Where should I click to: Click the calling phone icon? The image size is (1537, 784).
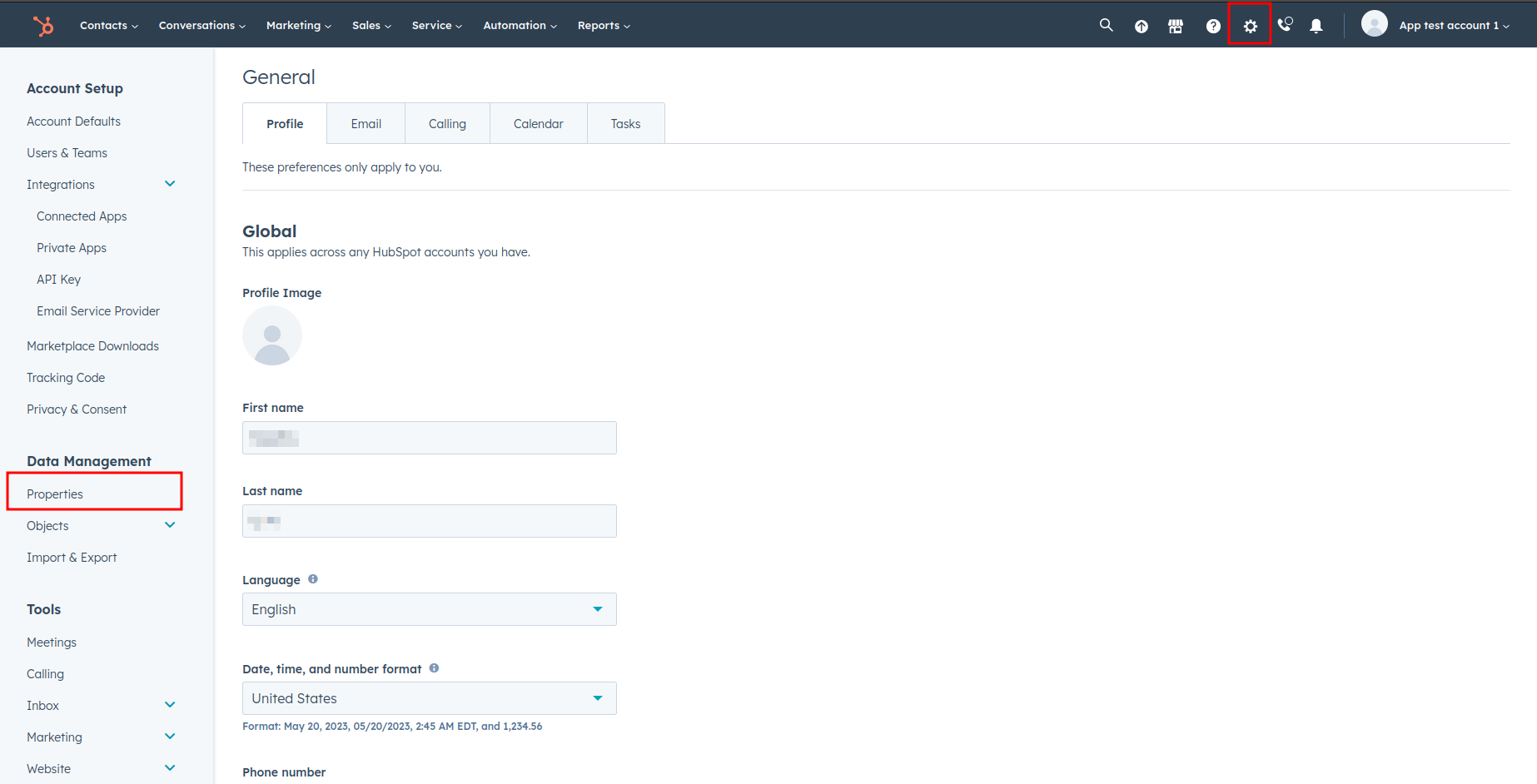point(1285,25)
